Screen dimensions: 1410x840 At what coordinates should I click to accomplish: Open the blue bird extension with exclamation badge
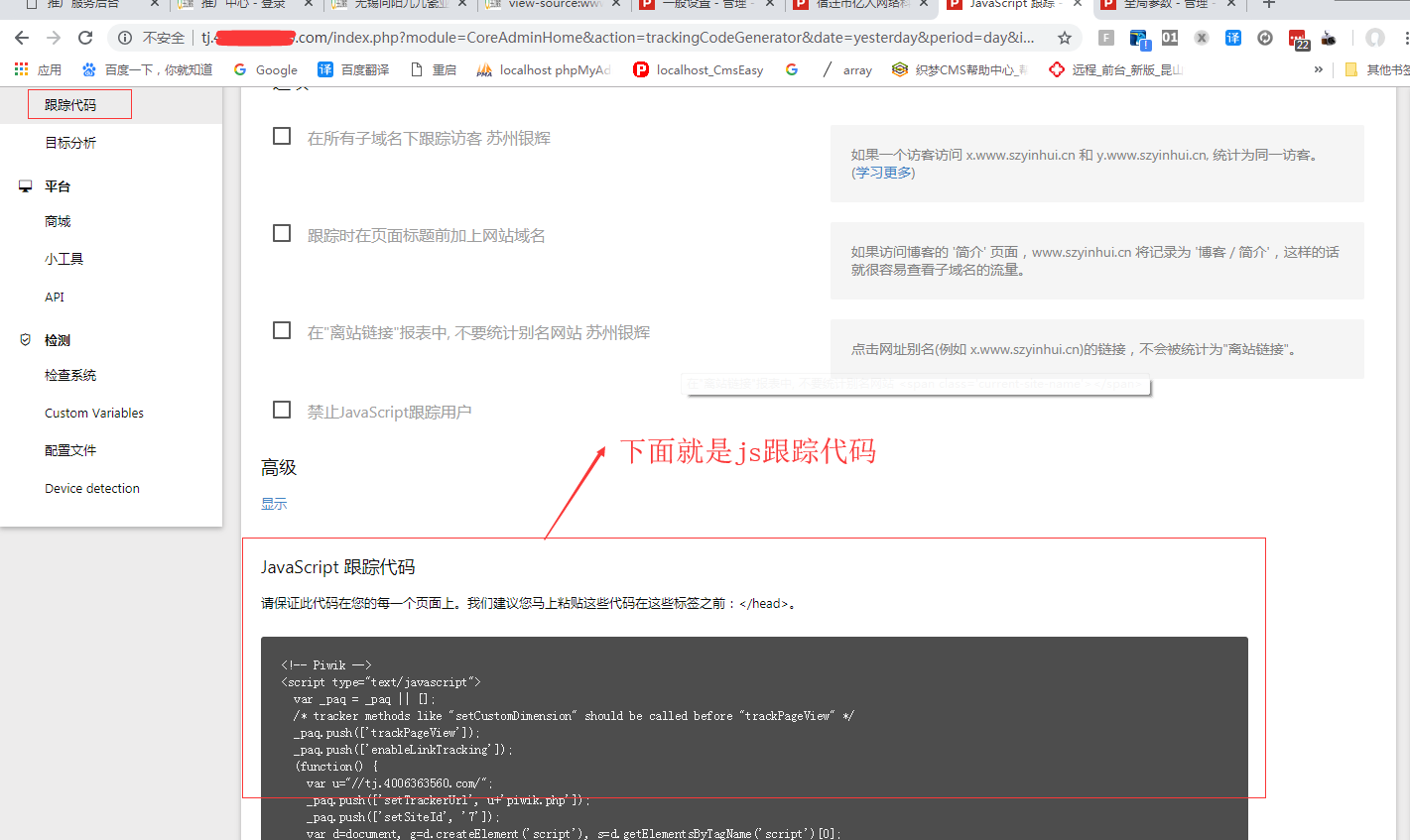click(1139, 39)
